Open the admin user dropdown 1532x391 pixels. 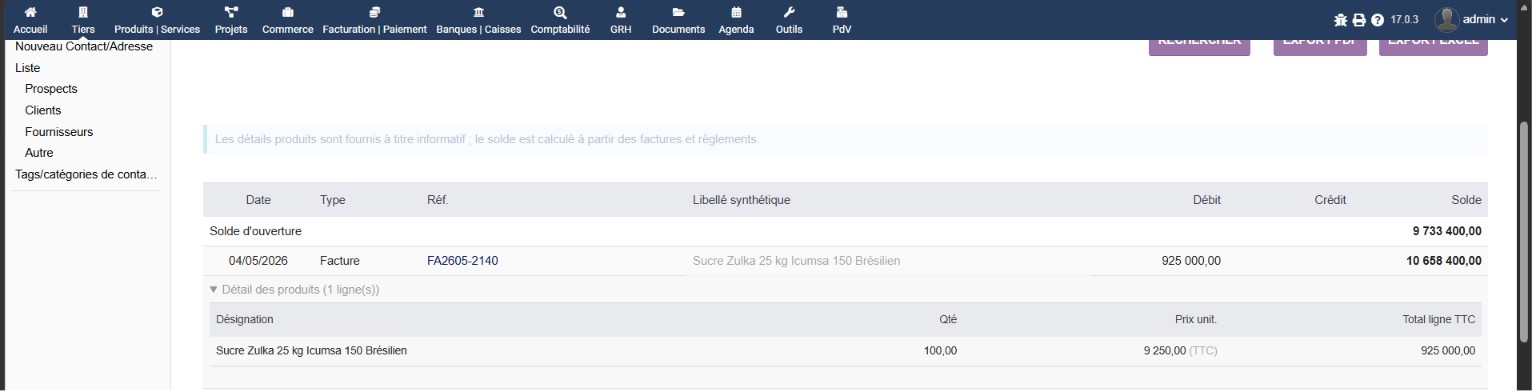coord(1471,19)
